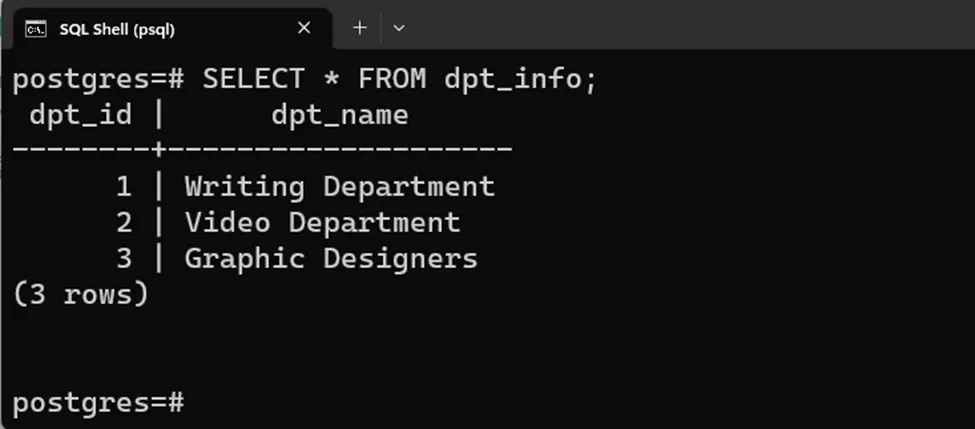Click the Video Department row value
The width and height of the screenshot is (975, 429).
pos(322,222)
